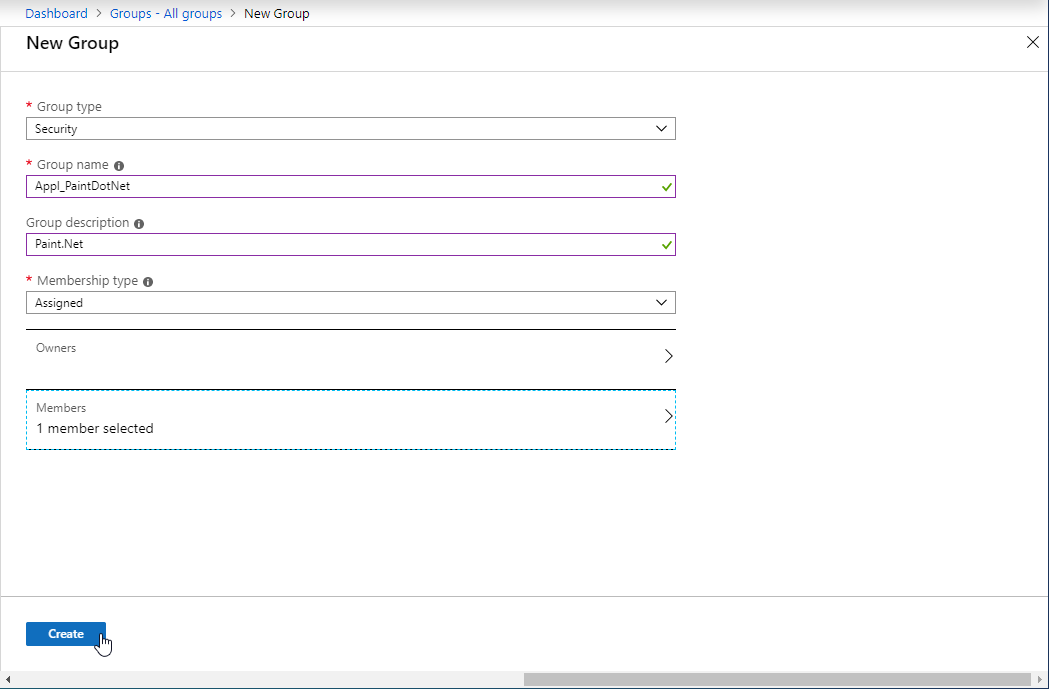1049x689 pixels.
Task: Click the Membership type info icon
Action: click(148, 282)
